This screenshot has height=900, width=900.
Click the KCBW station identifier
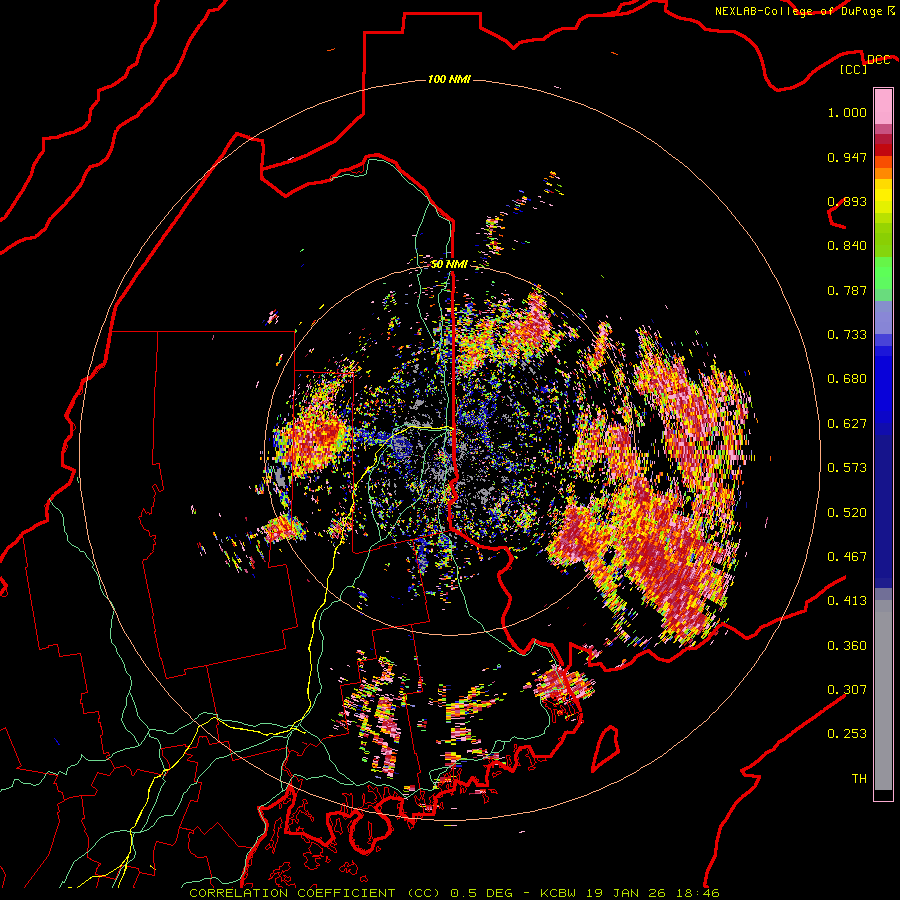(560, 893)
